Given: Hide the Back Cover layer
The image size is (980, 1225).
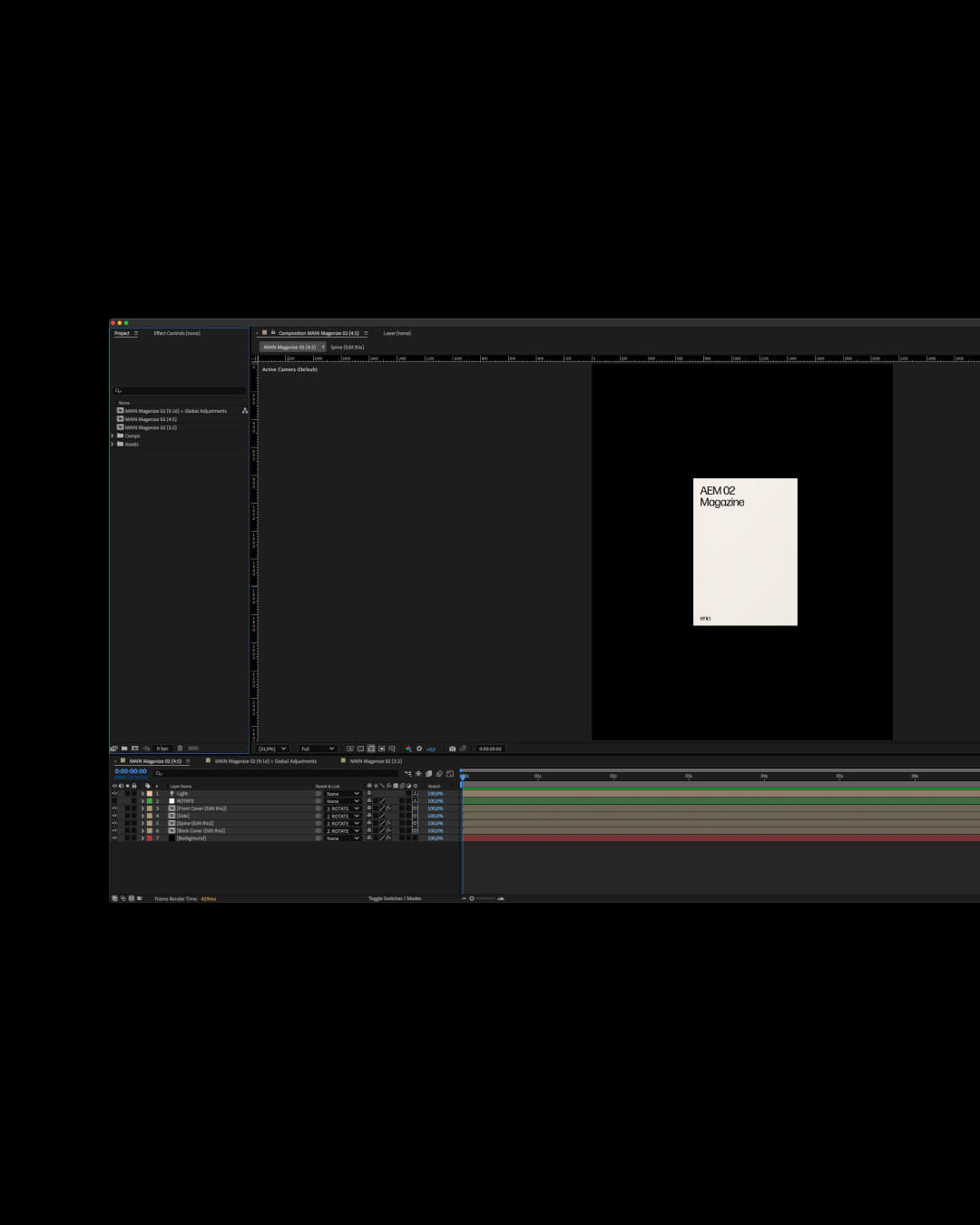Looking at the screenshot, I should pyautogui.click(x=114, y=830).
